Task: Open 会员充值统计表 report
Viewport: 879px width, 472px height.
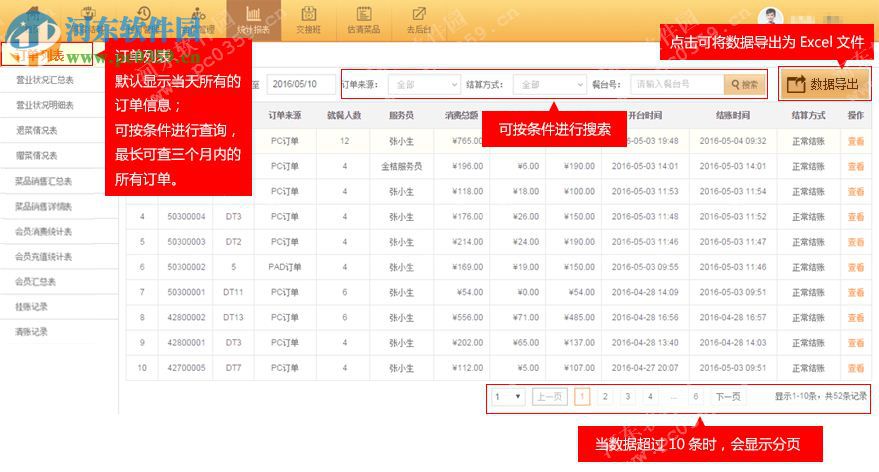Action: coord(44,257)
